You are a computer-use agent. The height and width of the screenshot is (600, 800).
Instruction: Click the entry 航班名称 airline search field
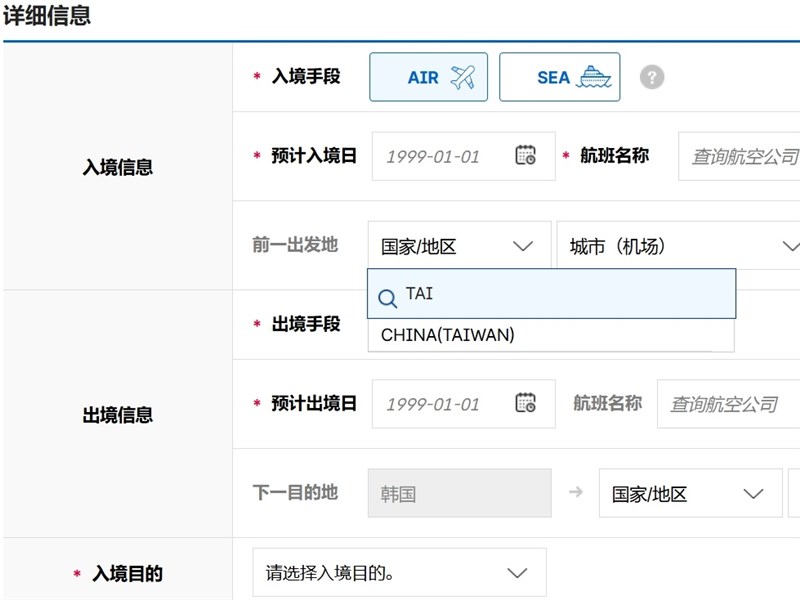pos(740,156)
